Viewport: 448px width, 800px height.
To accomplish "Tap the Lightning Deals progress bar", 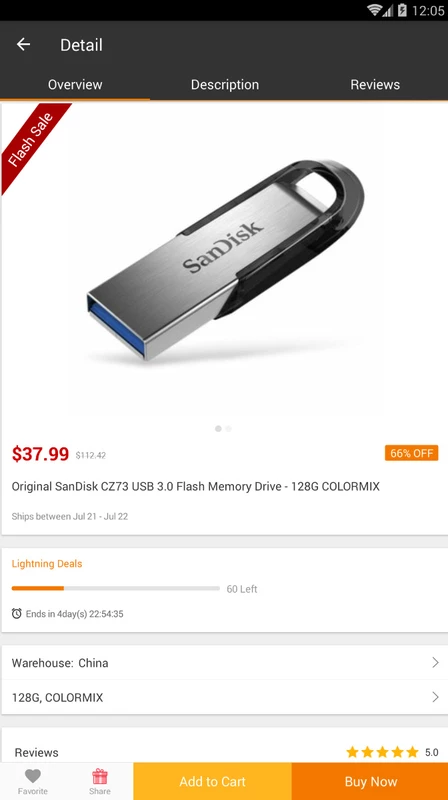I will (116, 588).
